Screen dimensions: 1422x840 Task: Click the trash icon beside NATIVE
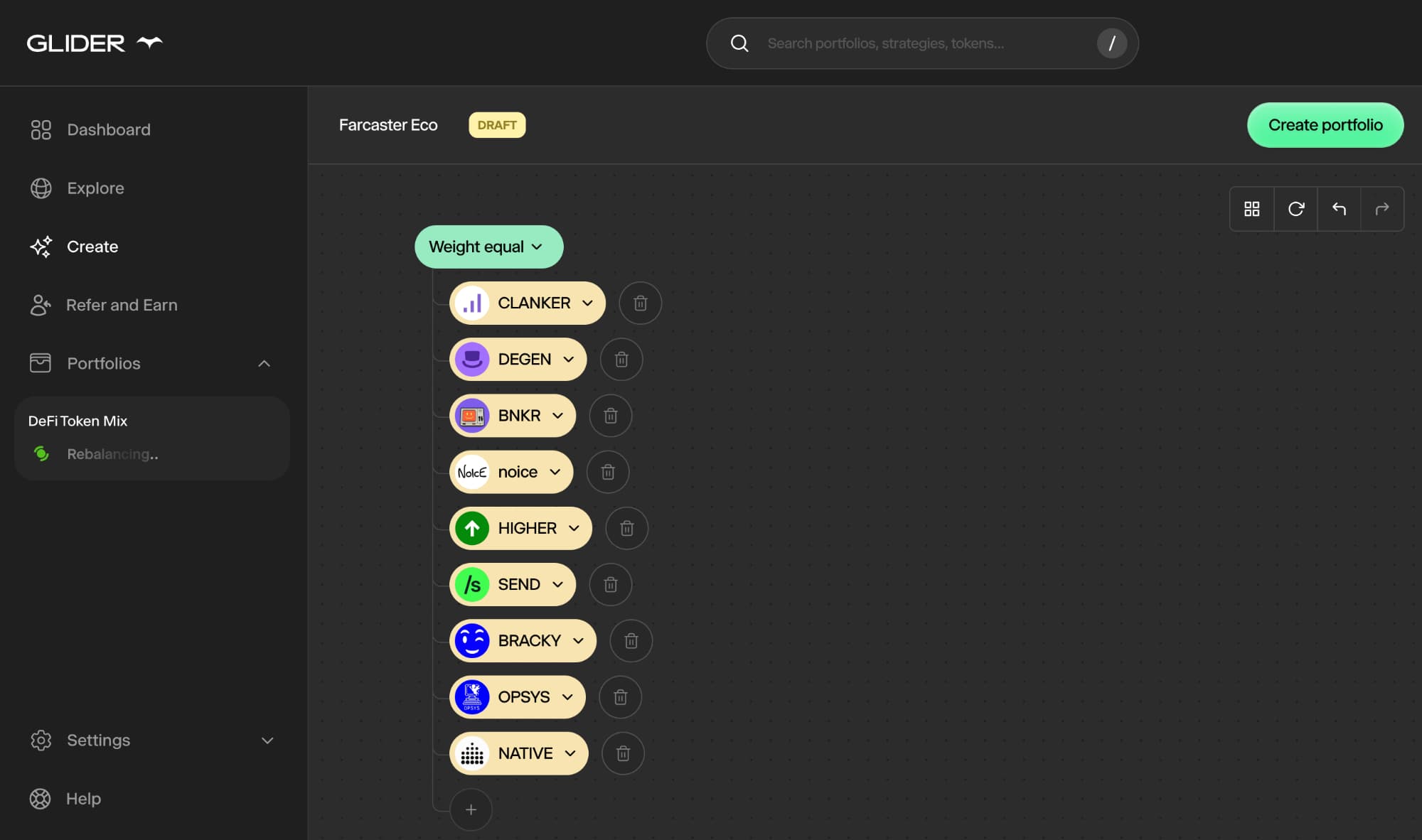point(623,753)
